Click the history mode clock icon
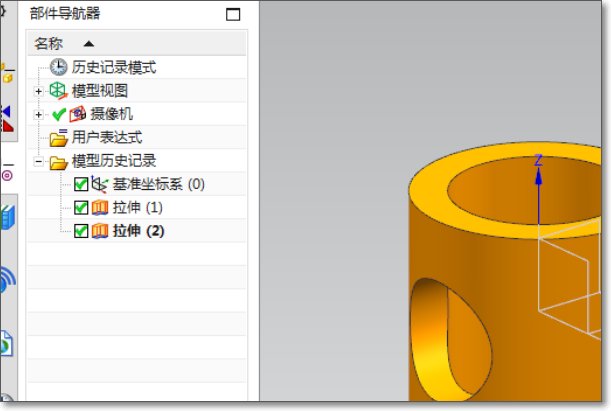Viewport: 611px width, 411px height. (58, 67)
